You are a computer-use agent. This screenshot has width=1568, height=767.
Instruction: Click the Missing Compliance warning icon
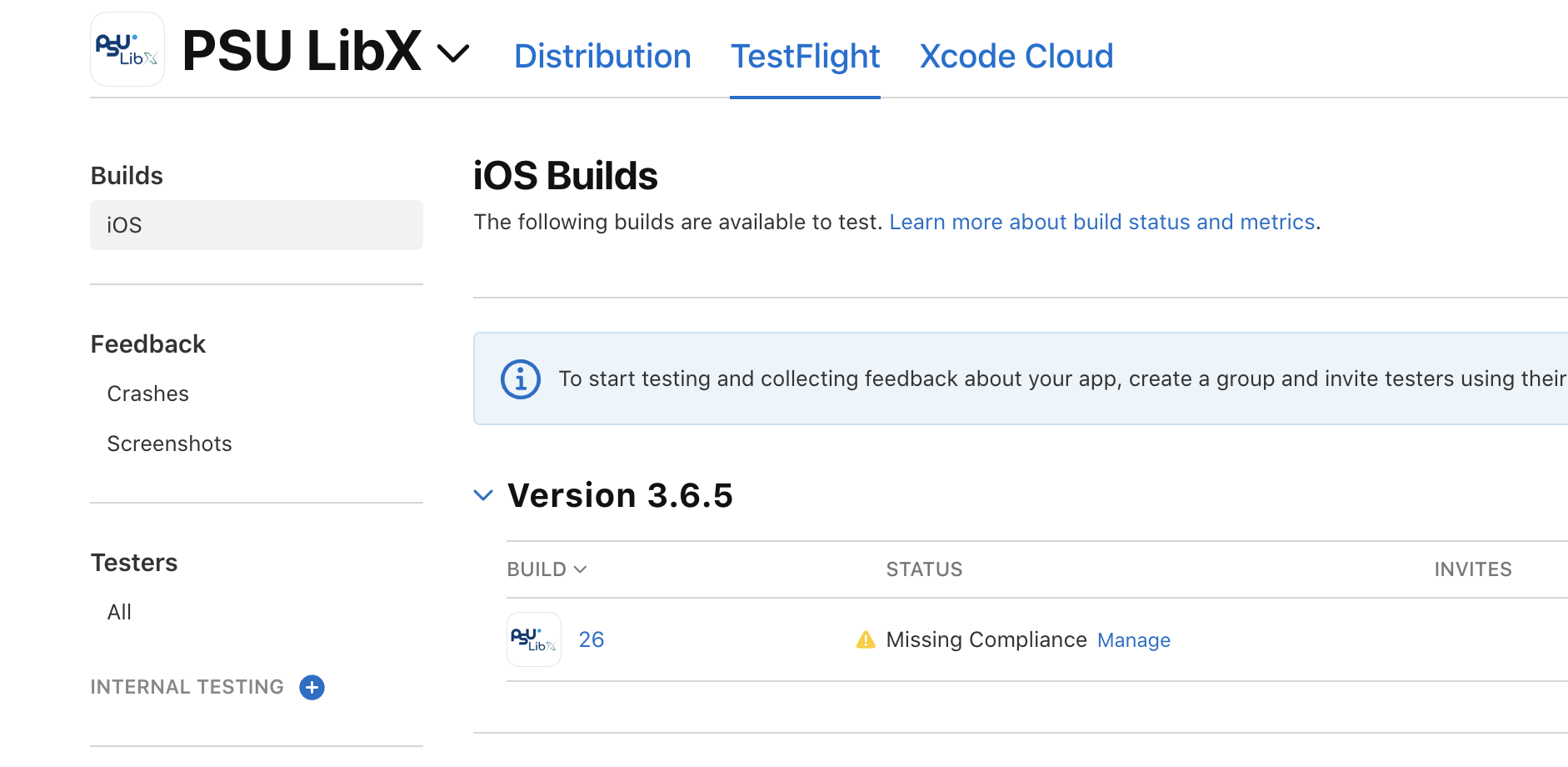865,639
